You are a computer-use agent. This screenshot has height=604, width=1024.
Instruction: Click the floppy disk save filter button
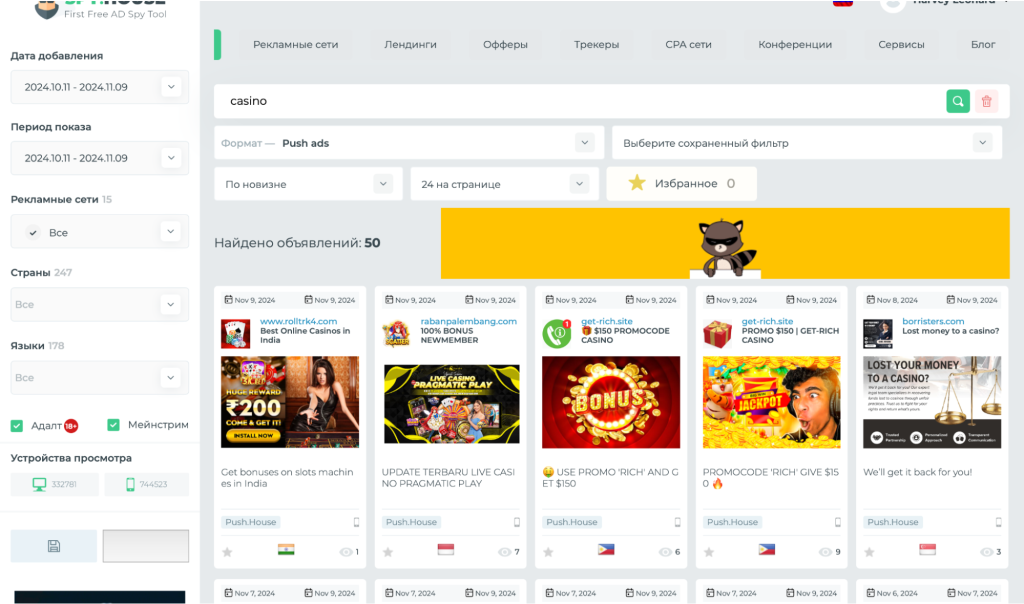coord(54,546)
